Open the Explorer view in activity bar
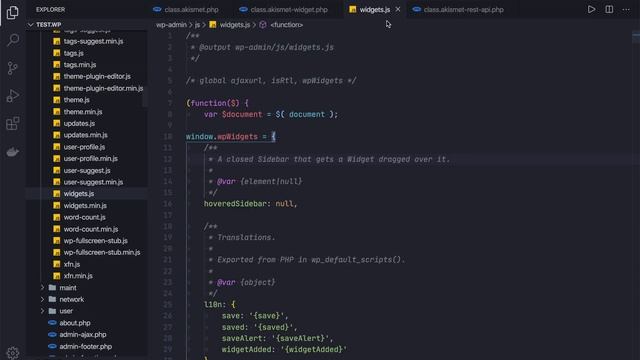This screenshot has height=360, width=640. (x=13, y=12)
